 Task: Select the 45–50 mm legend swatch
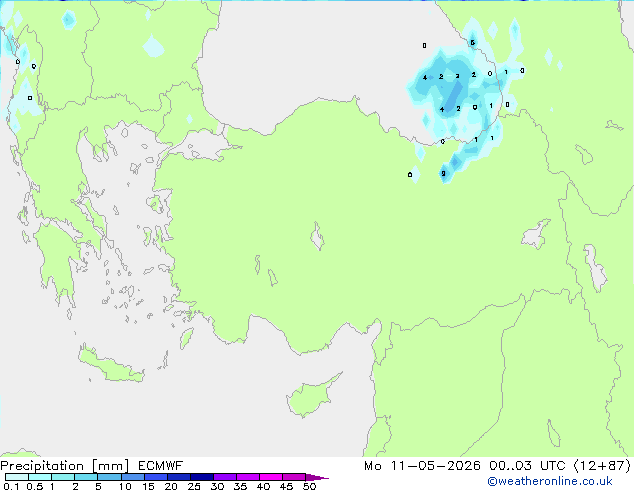click(294, 477)
